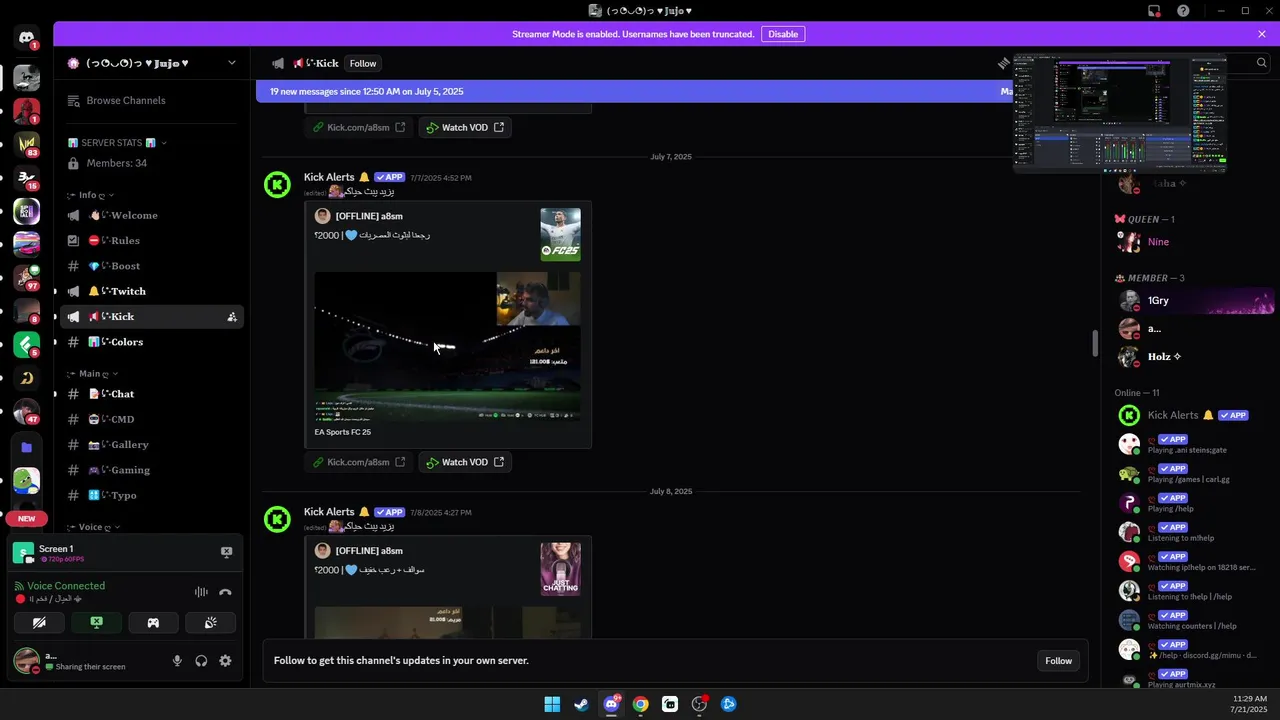Open the Welcome channel
Screen dimensions: 1280x720
tap(150, 215)
